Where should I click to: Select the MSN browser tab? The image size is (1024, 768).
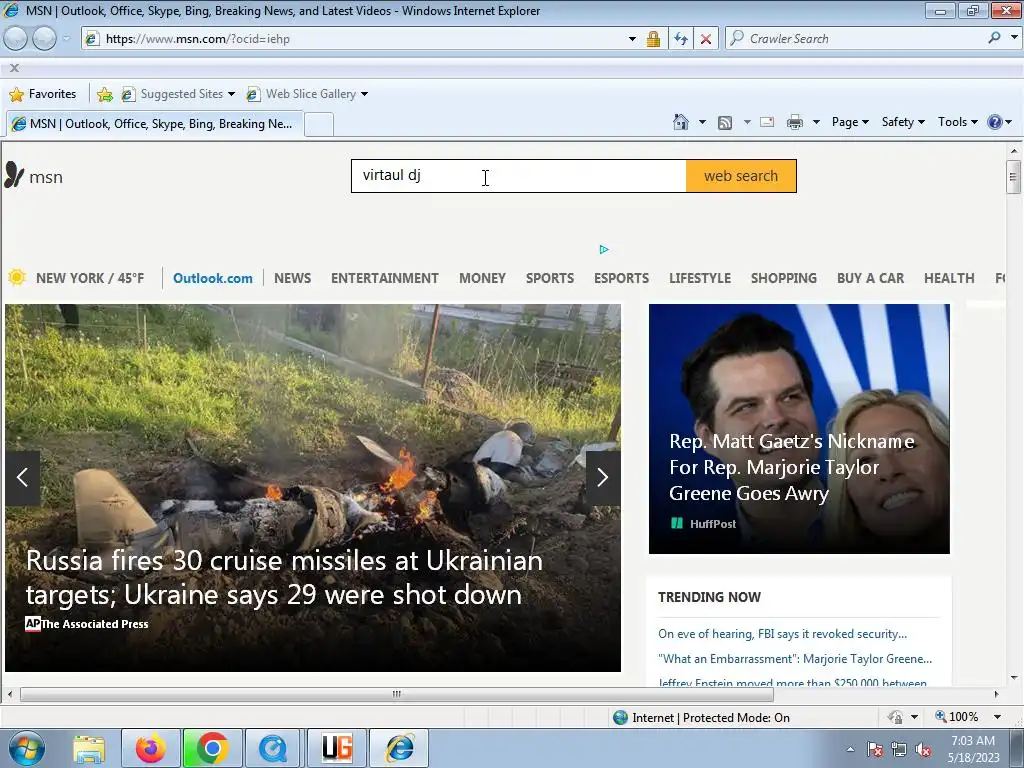154,123
